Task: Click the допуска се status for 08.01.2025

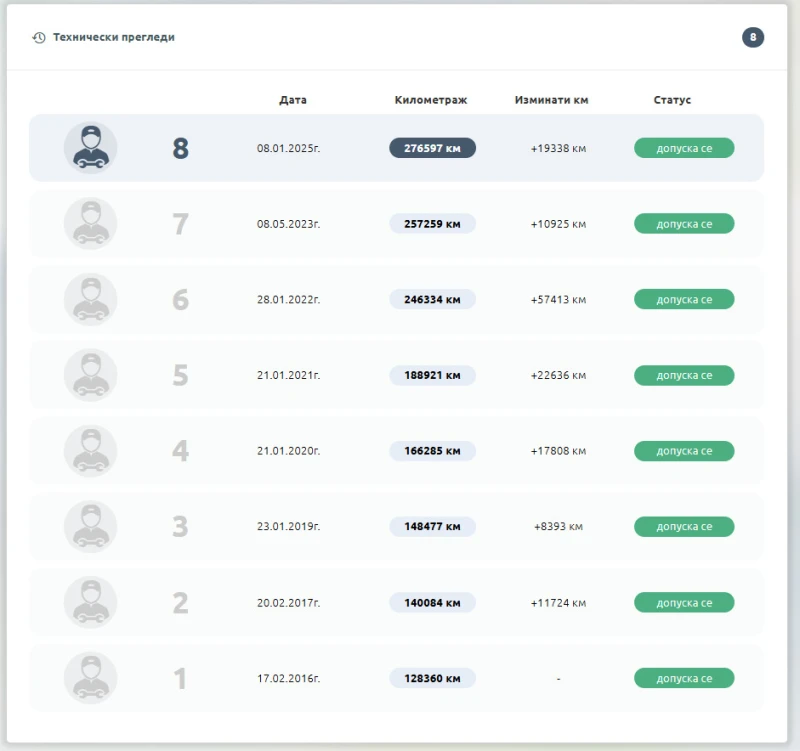Action: click(684, 148)
